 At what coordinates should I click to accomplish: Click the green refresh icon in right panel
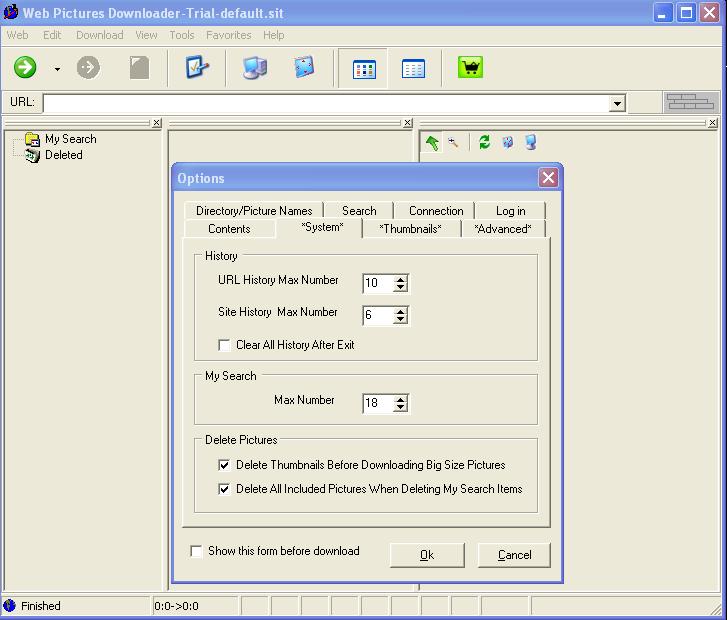click(x=485, y=143)
